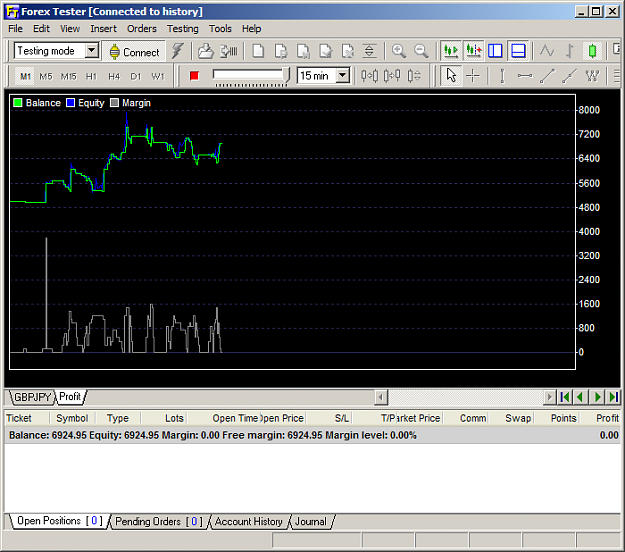Open the Insert menu
The image size is (625, 552).
click(103, 29)
